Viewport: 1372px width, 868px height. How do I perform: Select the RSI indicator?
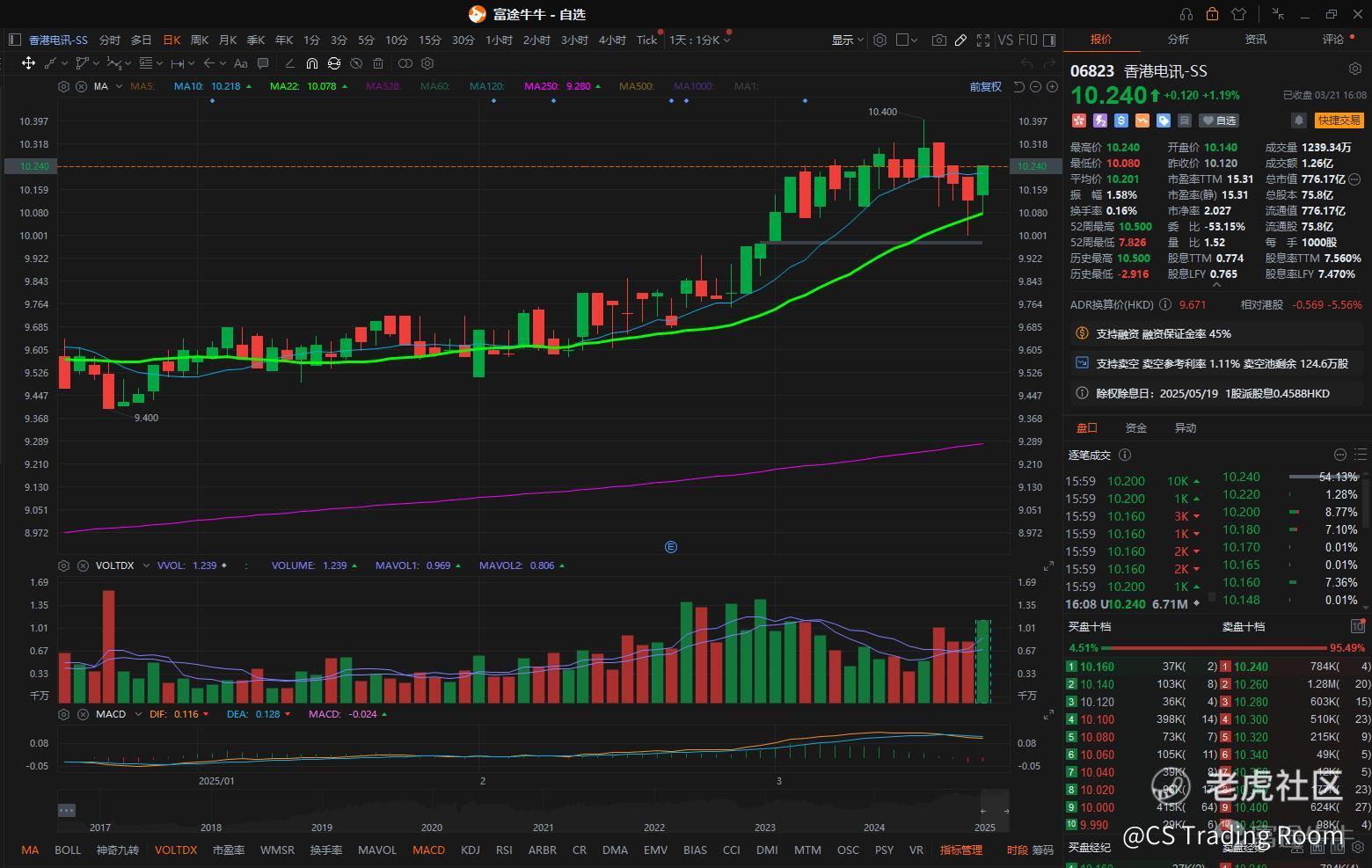(x=504, y=850)
